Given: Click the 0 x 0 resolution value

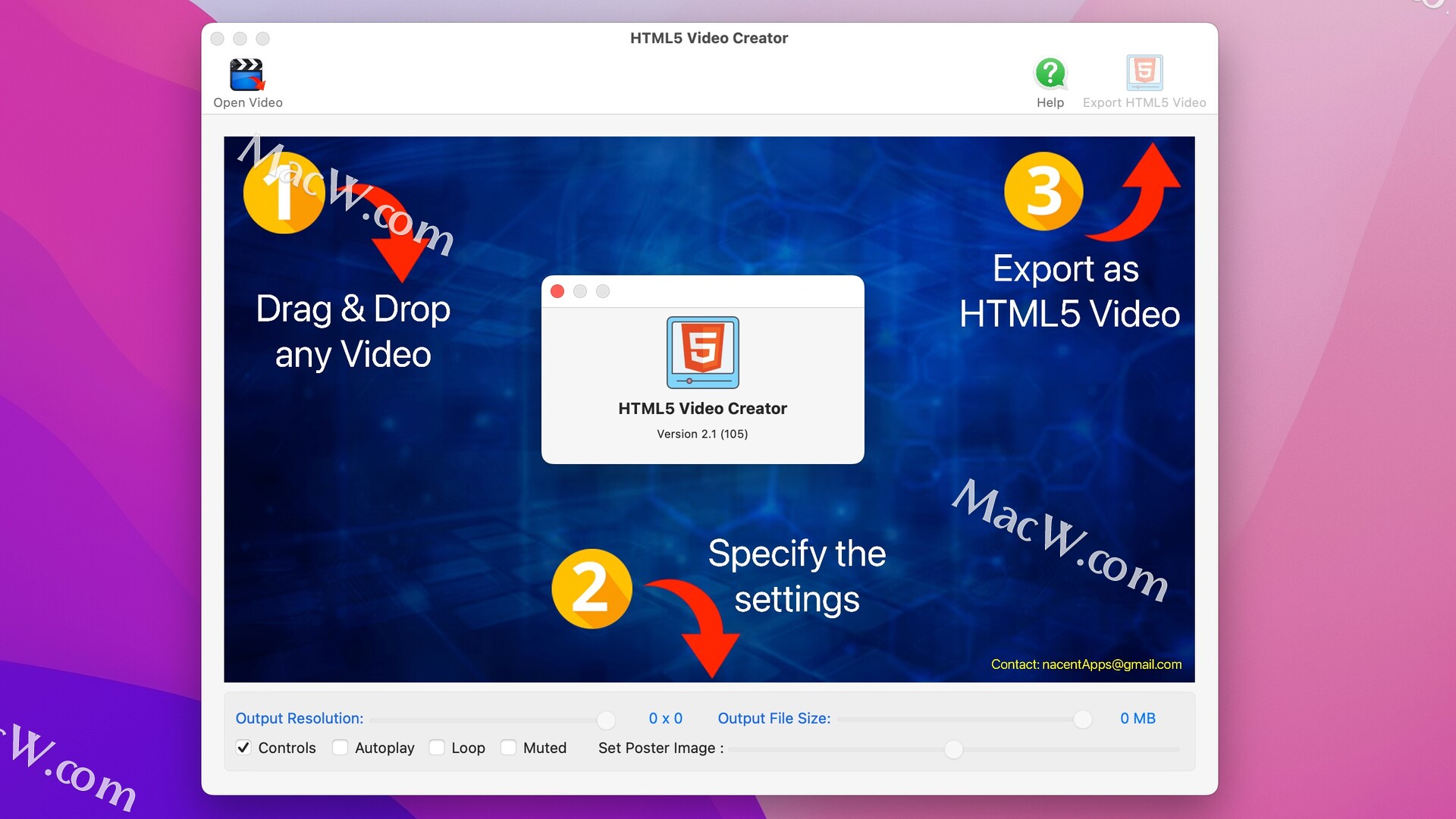Looking at the screenshot, I should 666,718.
